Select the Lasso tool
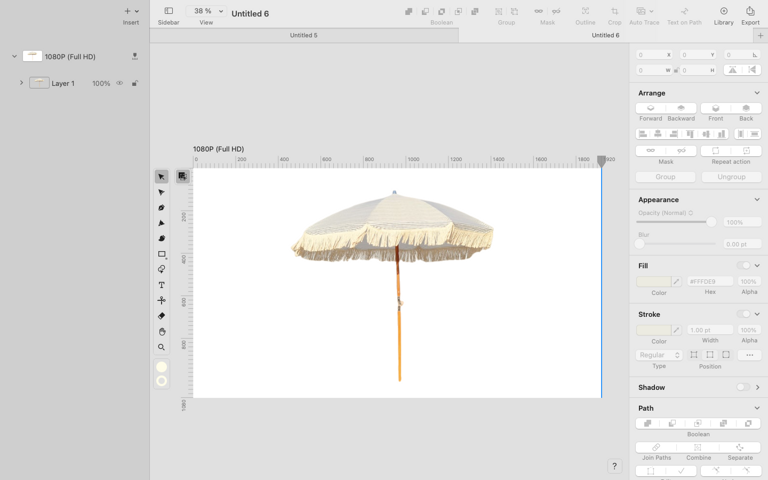768x480 pixels. [x=162, y=269]
